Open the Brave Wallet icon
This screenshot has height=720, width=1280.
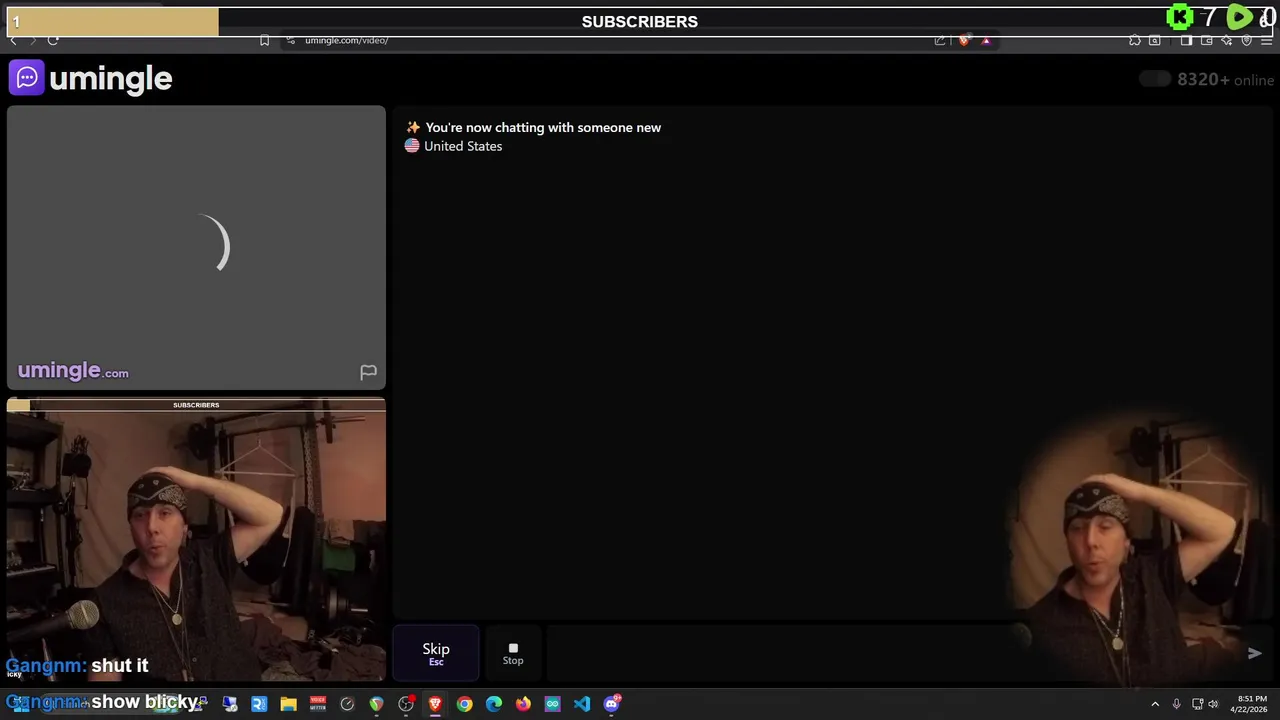1207,40
